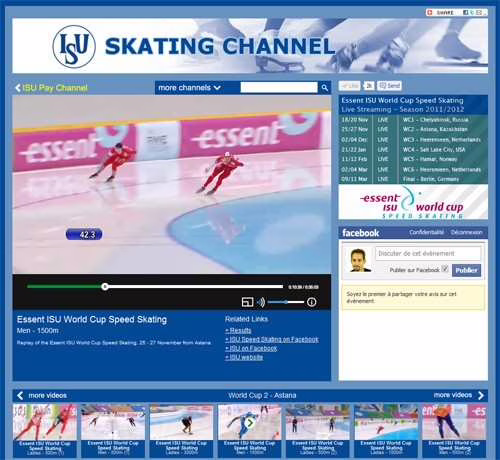Mute audio with the speaker icon

point(261,302)
